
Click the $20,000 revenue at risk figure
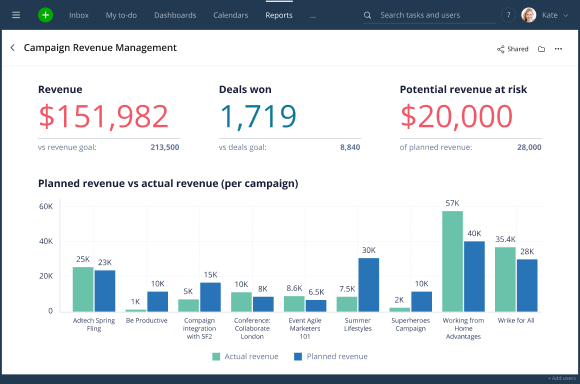pyautogui.click(x=456, y=116)
